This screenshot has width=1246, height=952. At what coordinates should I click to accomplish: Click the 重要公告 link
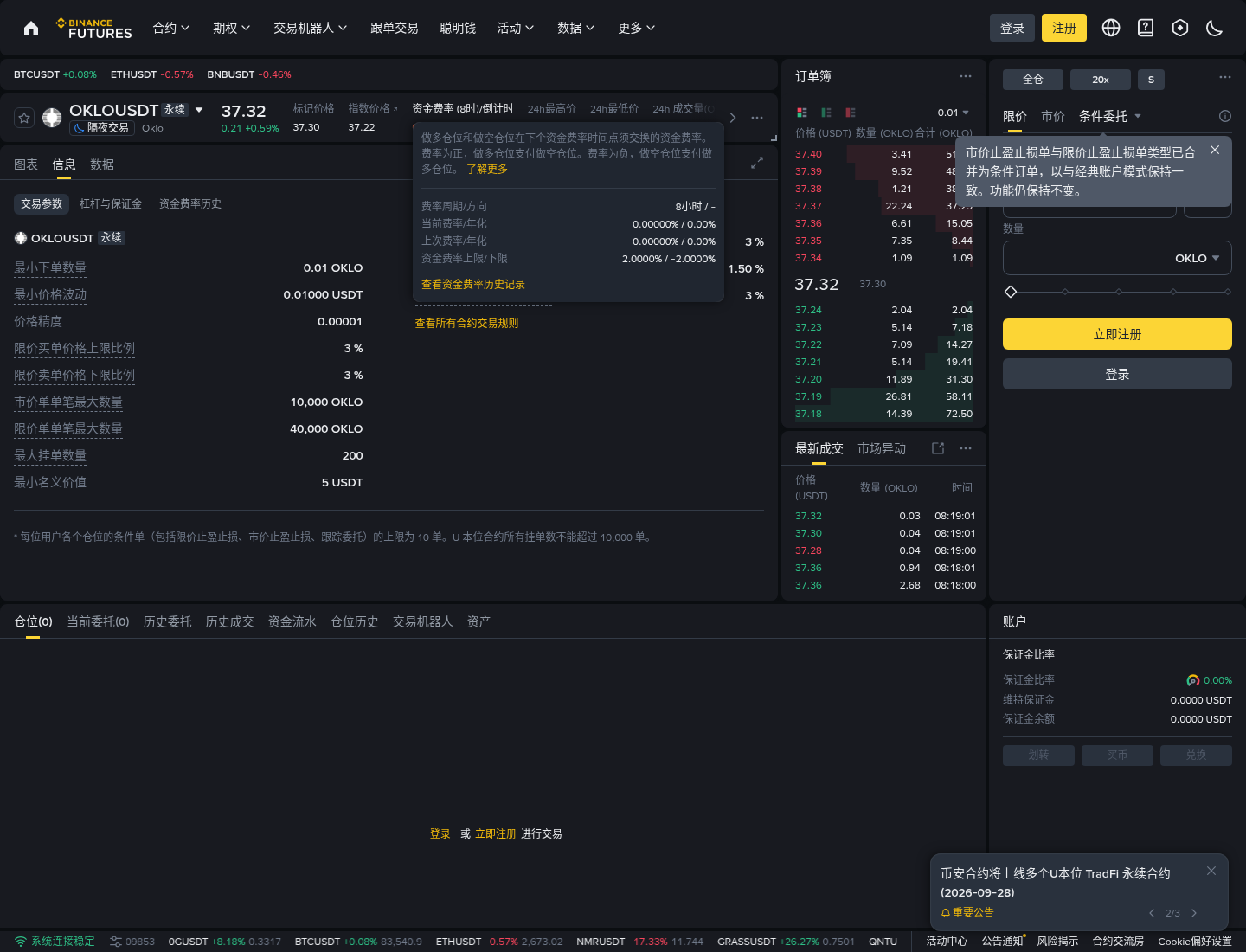(967, 913)
